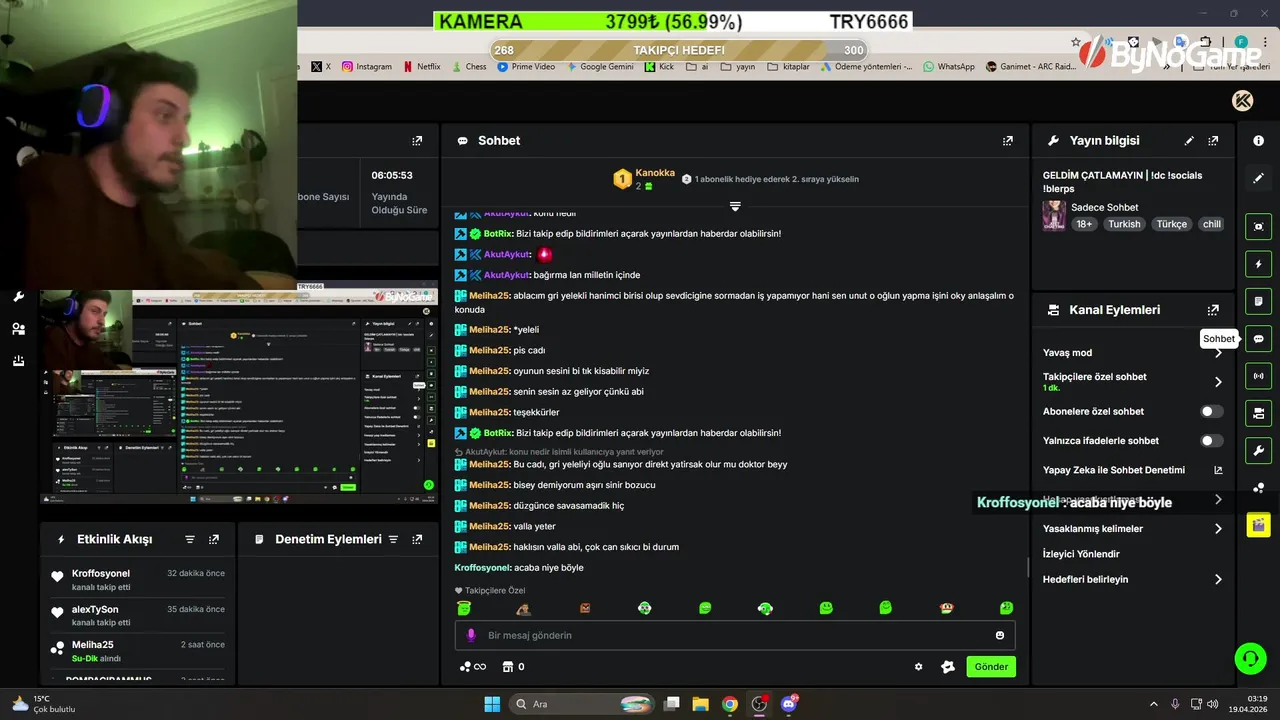Open the Google Gemini bookmark
Screen dimensions: 1280x720
[x=600, y=67]
